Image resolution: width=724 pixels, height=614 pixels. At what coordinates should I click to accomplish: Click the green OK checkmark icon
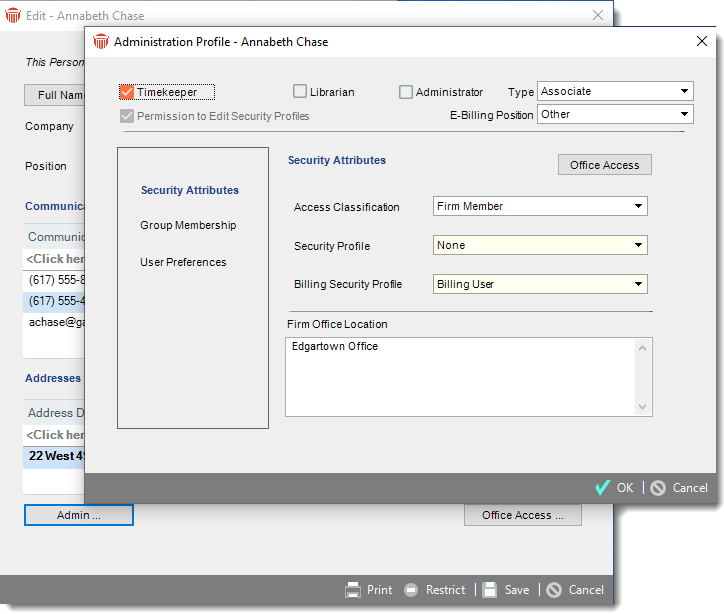(603, 488)
